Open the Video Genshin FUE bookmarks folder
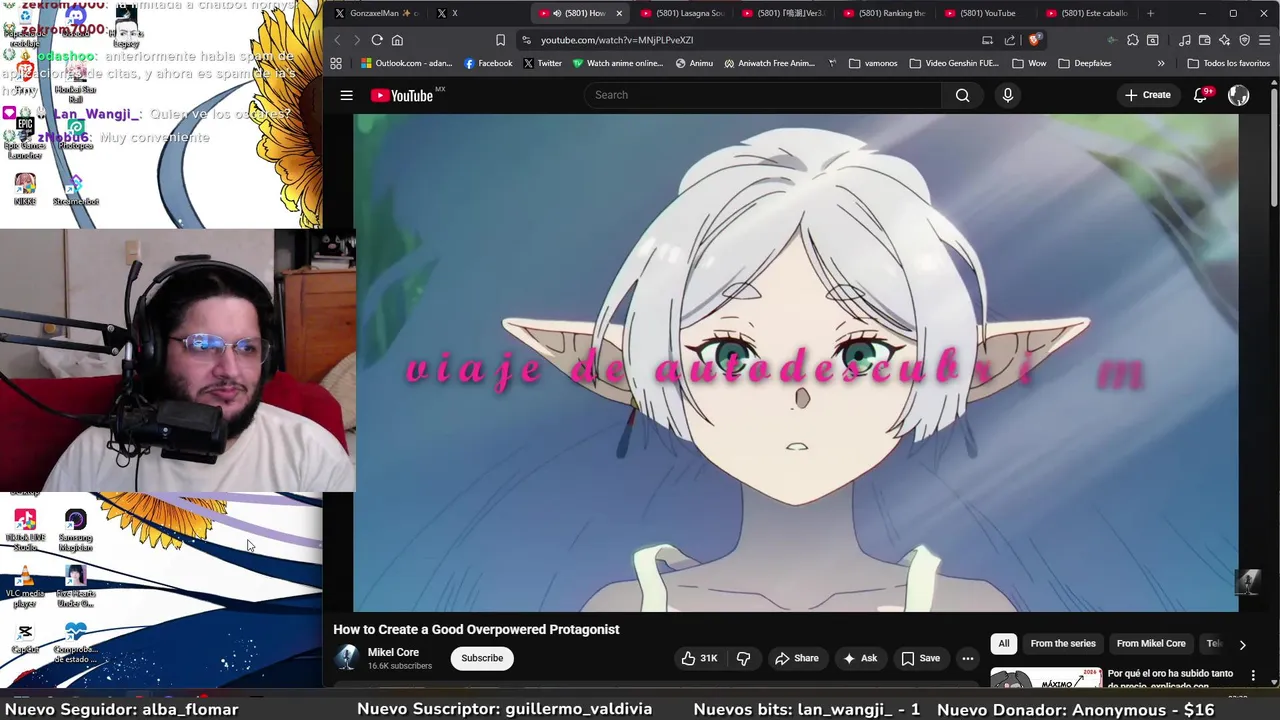This screenshot has height=720, width=1280. [954, 63]
